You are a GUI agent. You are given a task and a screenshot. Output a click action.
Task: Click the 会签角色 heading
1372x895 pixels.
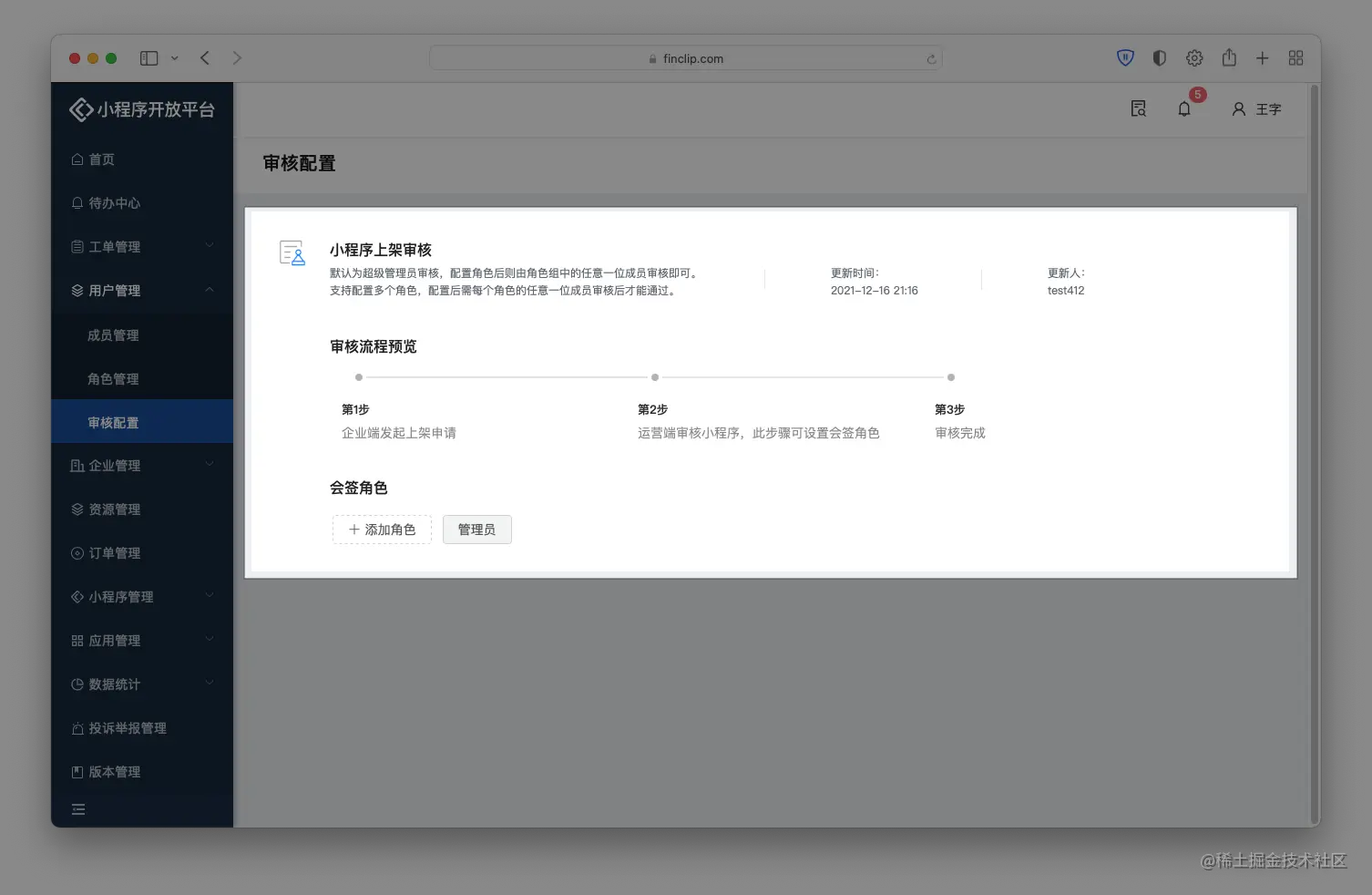coord(359,488)
